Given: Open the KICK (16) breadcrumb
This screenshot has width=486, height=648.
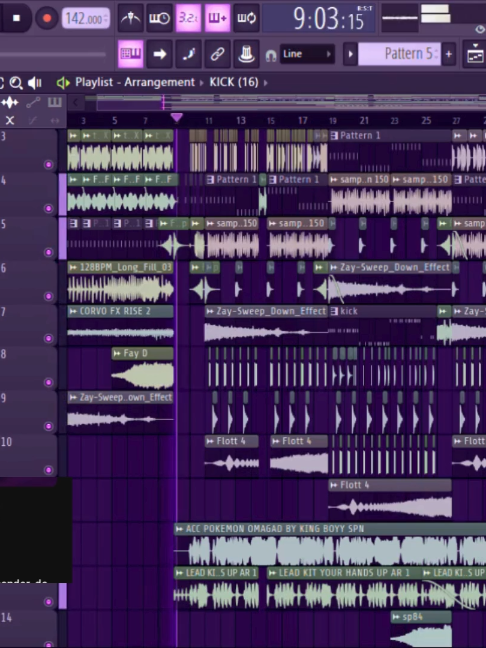Looking at the screenshot, I should coord(234,82).
